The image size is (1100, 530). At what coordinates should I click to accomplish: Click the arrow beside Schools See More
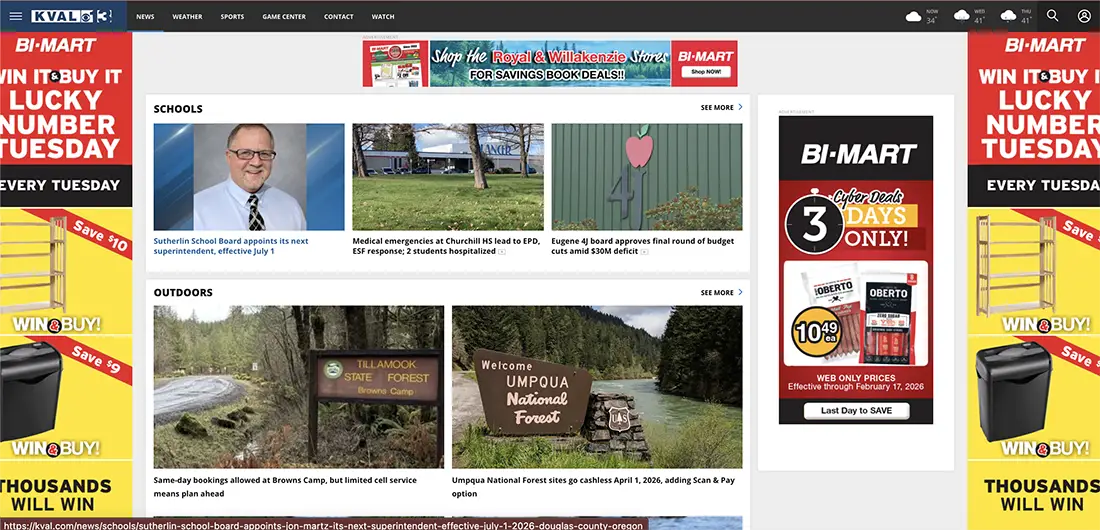740,107
